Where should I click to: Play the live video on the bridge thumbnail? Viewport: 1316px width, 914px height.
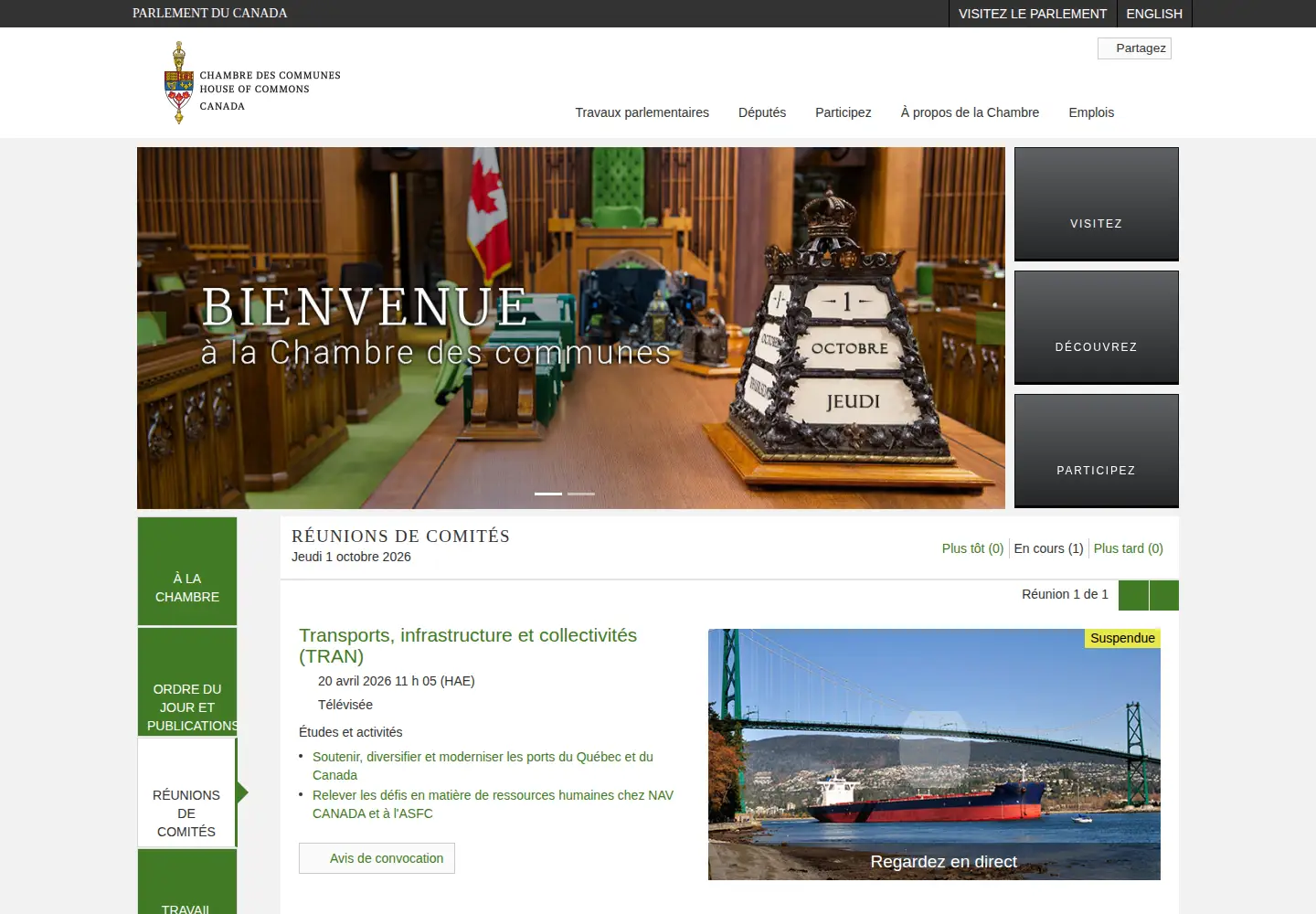pos(934,749)
